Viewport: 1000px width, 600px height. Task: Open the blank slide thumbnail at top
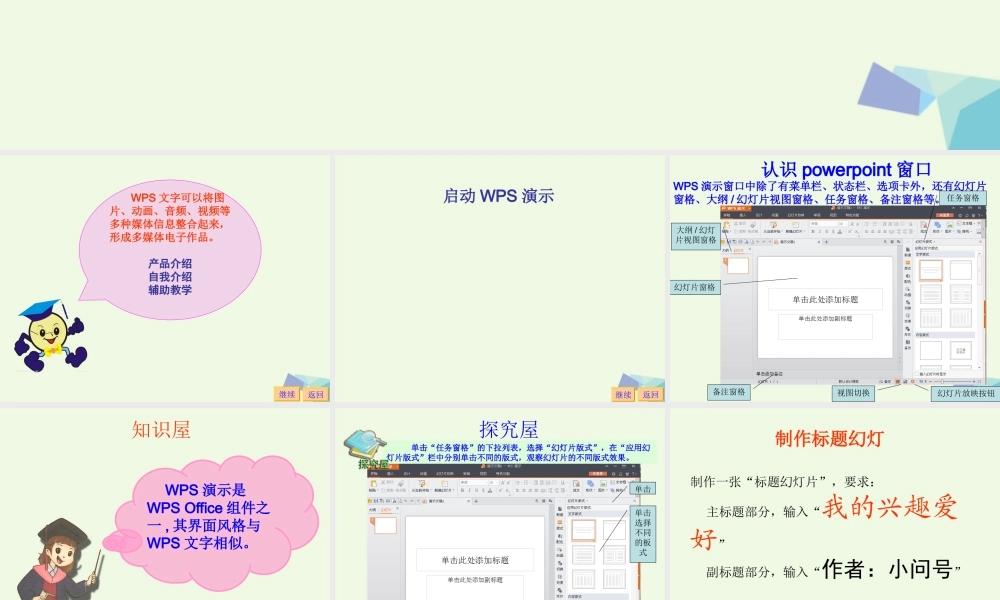500,75
